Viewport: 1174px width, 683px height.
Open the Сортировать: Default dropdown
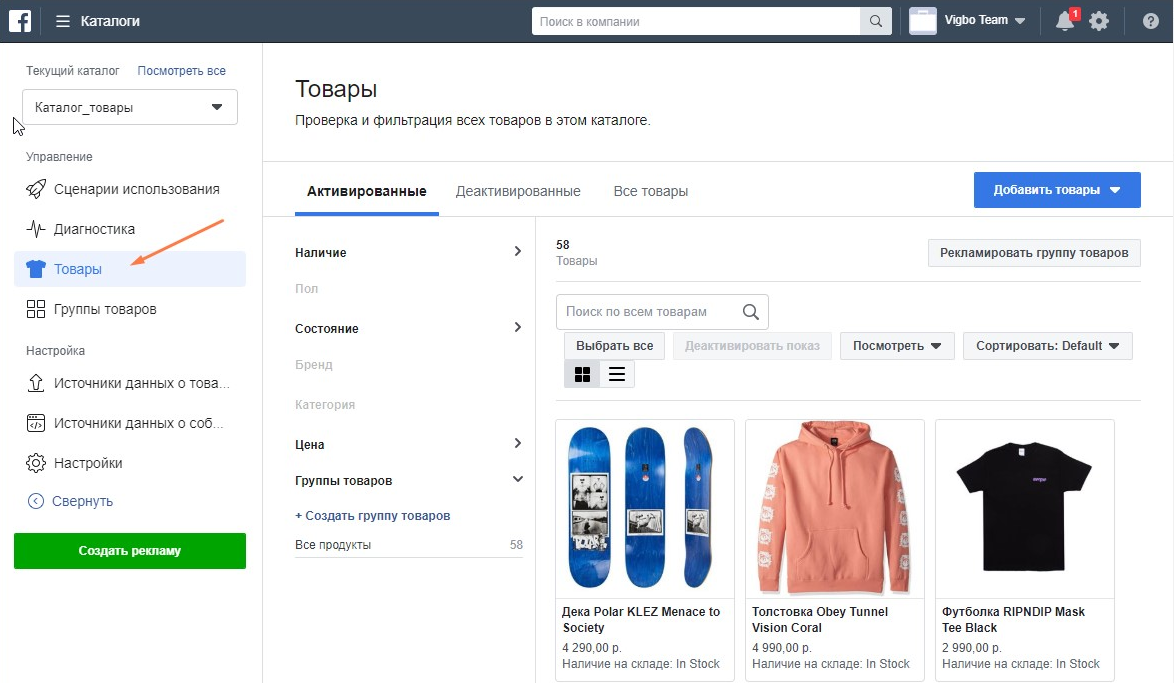coord(1047,346)
